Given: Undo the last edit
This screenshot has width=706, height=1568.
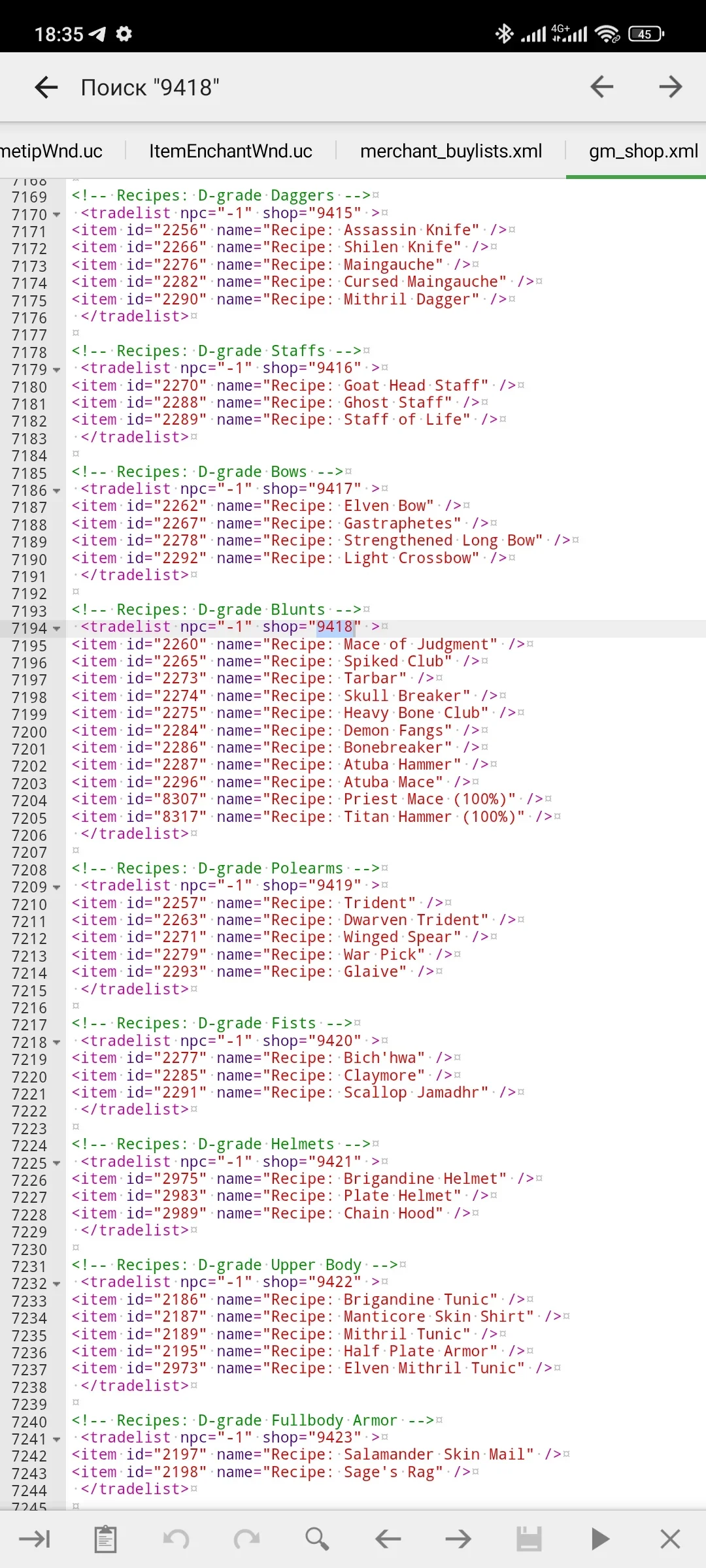Looking at the screenshot, I should 176,1539.
